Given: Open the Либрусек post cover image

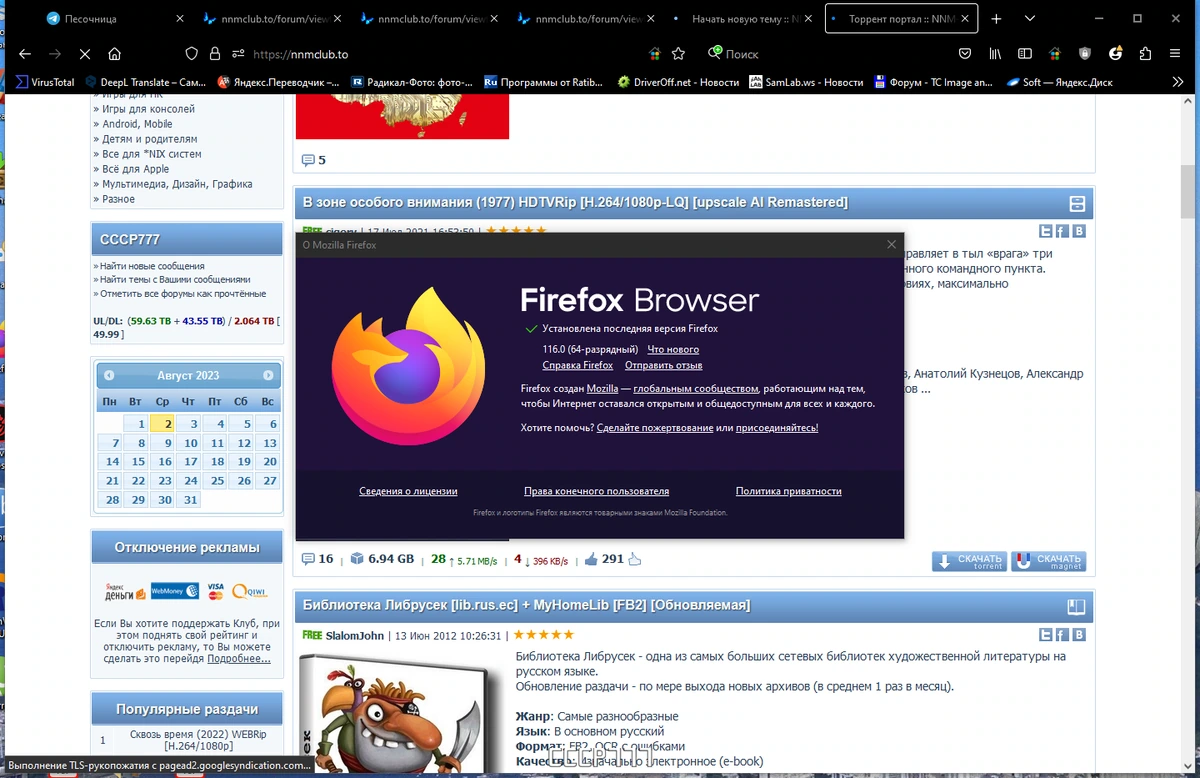Looking at the screenshot, I should (400, 713).
